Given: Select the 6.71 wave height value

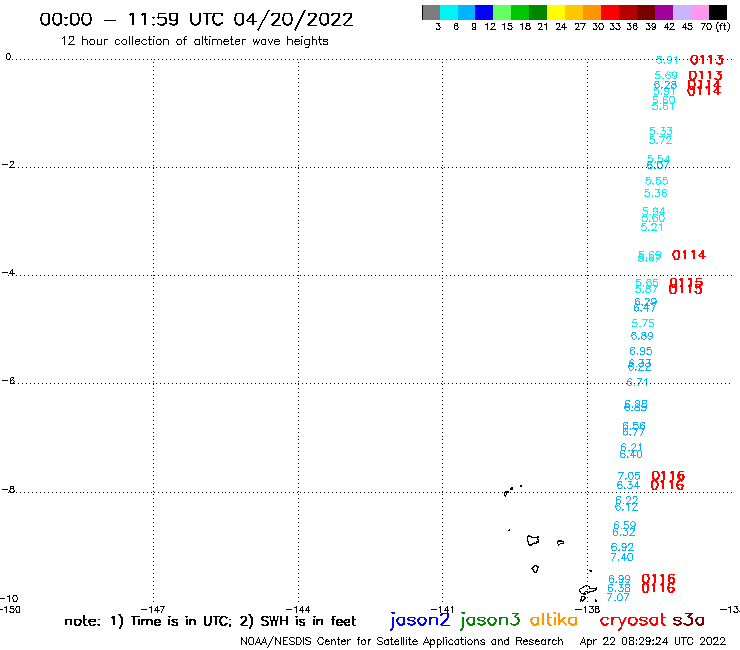Looking at the screenshot, I should click(x=637, y=382).
